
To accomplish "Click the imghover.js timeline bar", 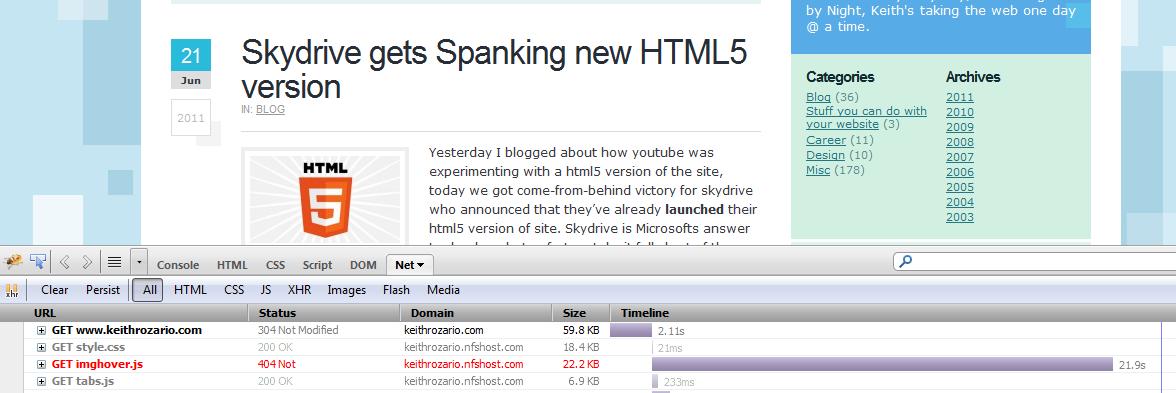I will [x=882, y=364].
